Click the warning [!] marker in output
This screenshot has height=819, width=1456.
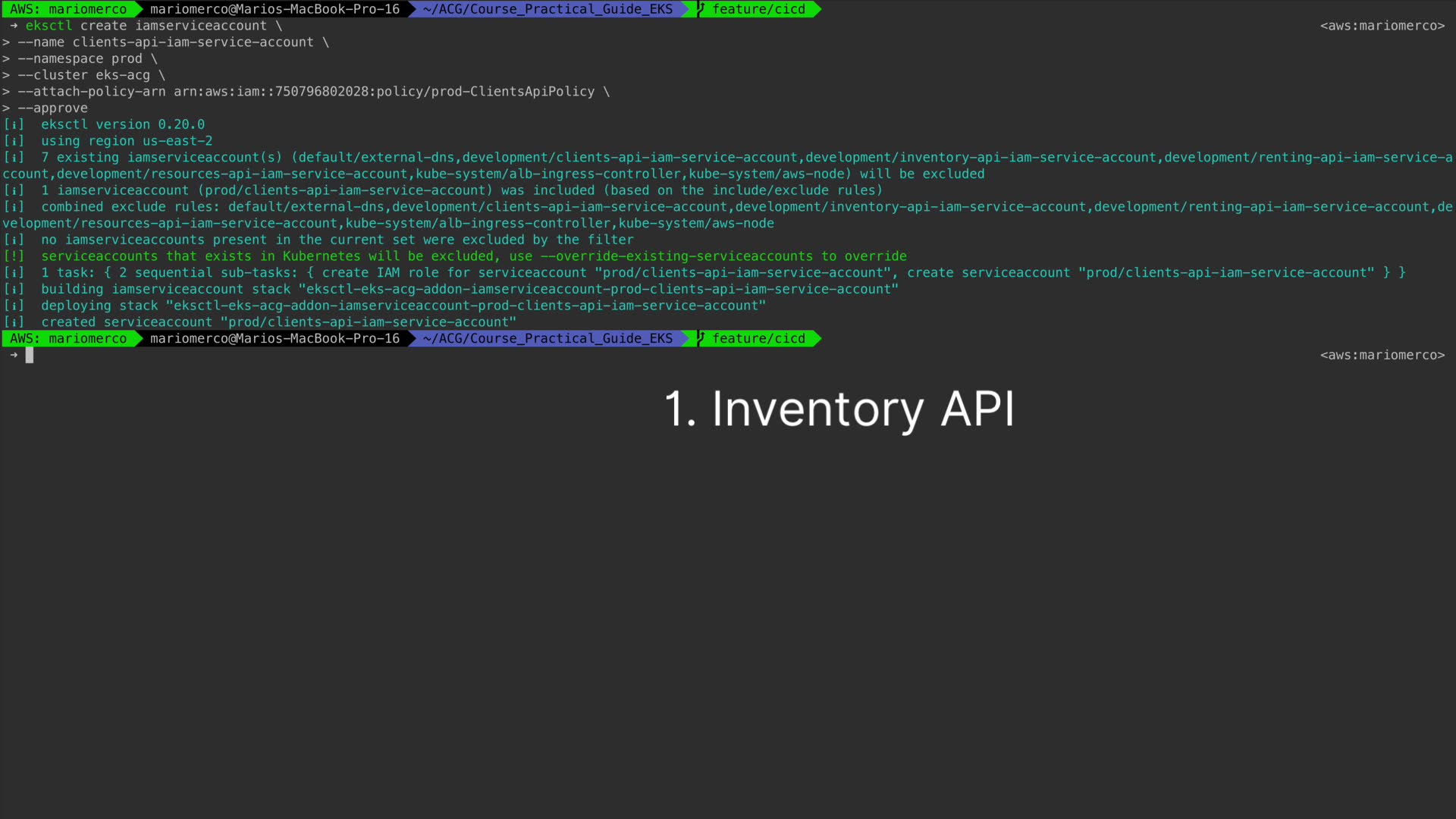pos(14,256)
